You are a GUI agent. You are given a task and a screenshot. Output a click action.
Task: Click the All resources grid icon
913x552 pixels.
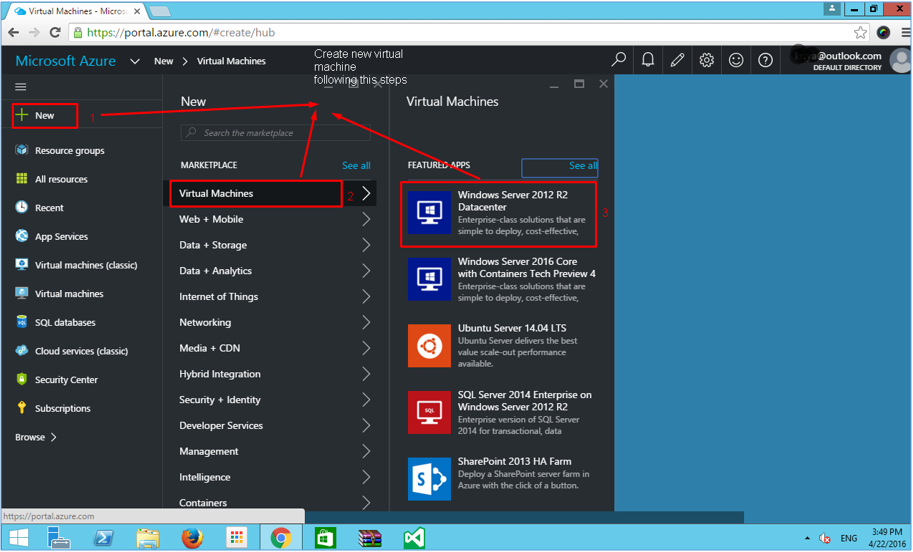point(22,178)
